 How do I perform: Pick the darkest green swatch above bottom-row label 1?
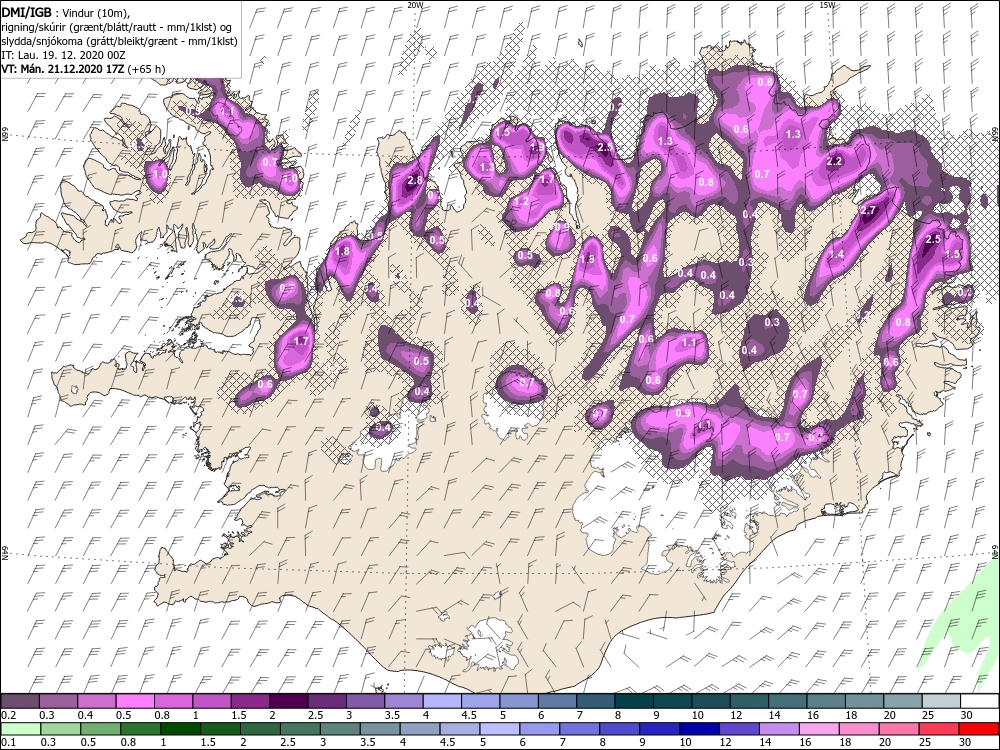point(180,729)
